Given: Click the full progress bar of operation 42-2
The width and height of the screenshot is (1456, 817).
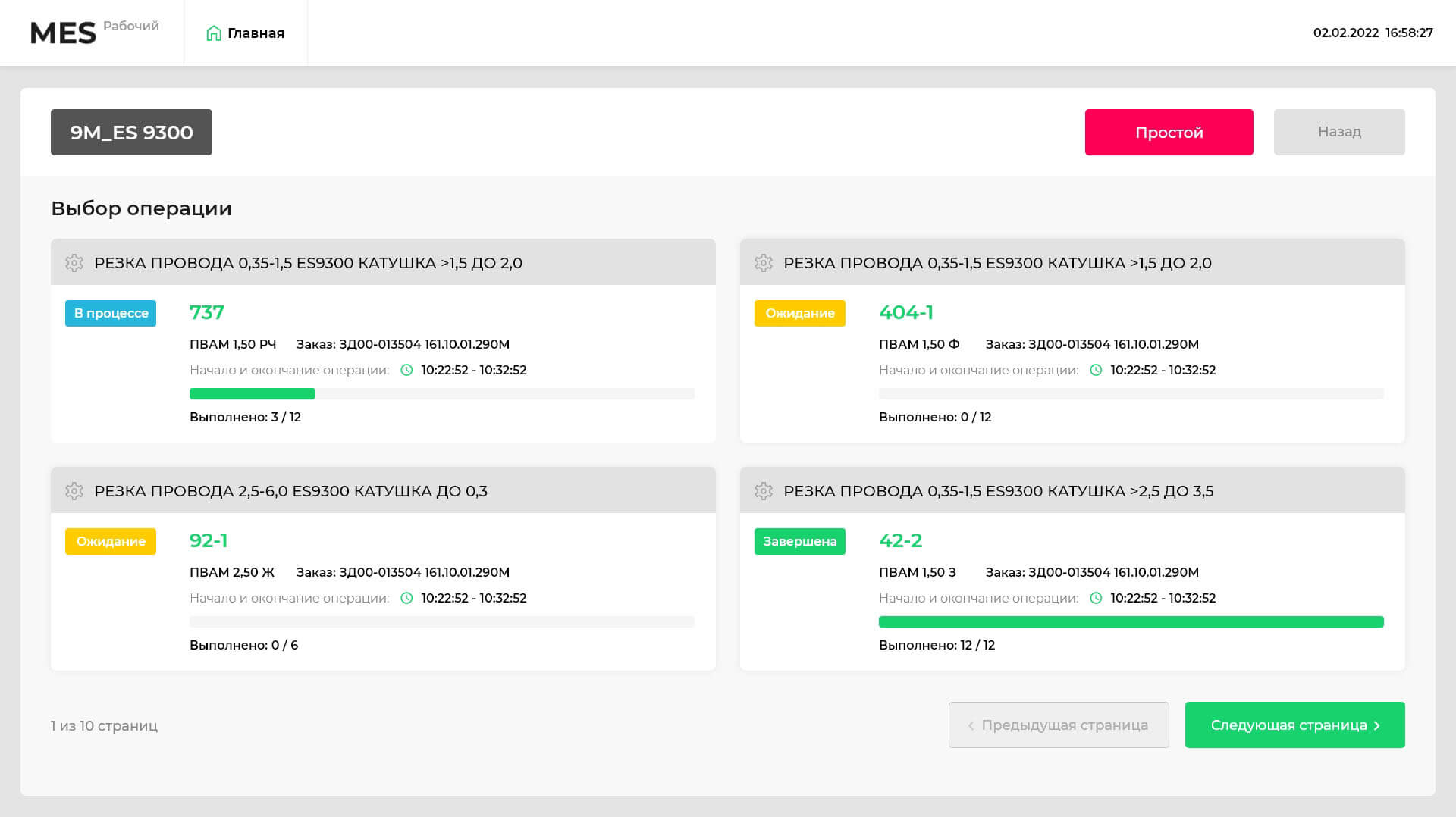Looking at the screenshot, I should click(x=1131, y=621).
